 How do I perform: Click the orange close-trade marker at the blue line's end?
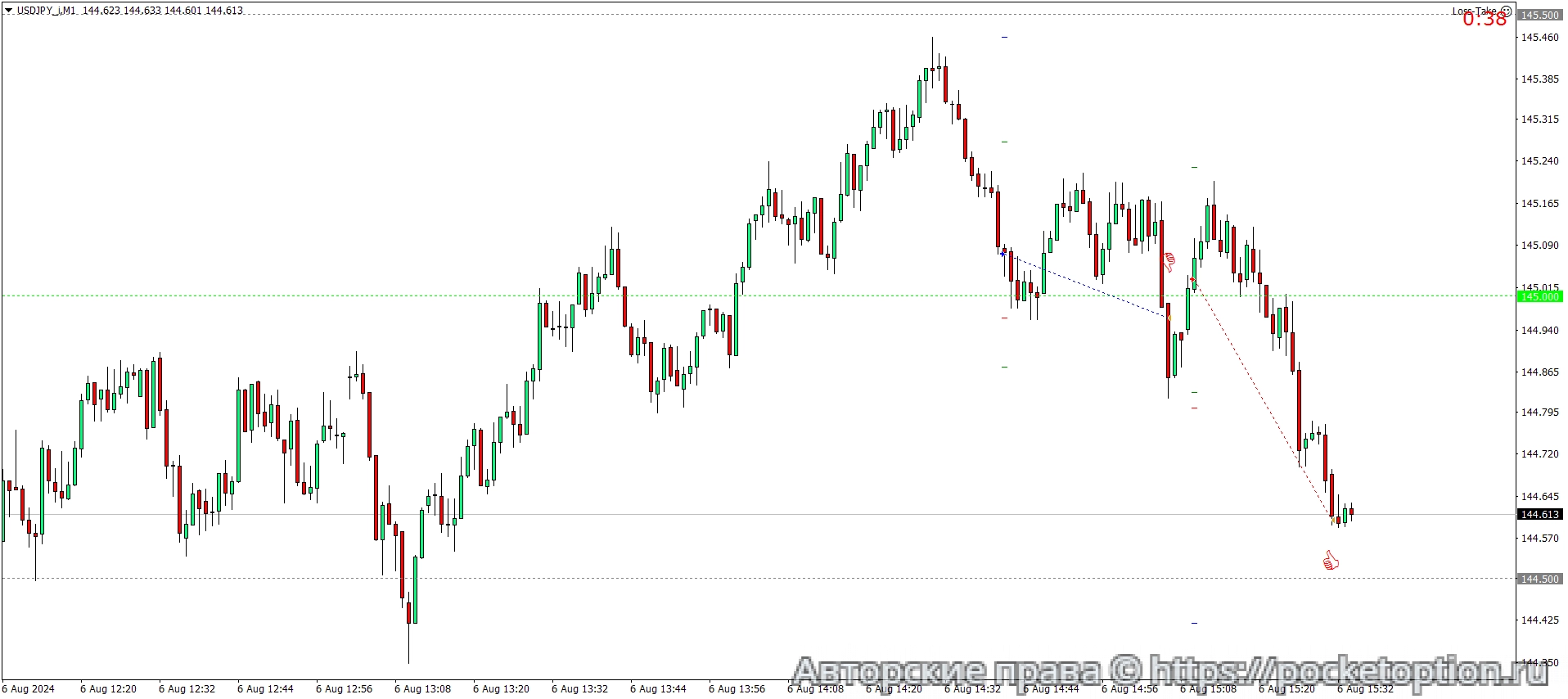tap(1169, 318)
